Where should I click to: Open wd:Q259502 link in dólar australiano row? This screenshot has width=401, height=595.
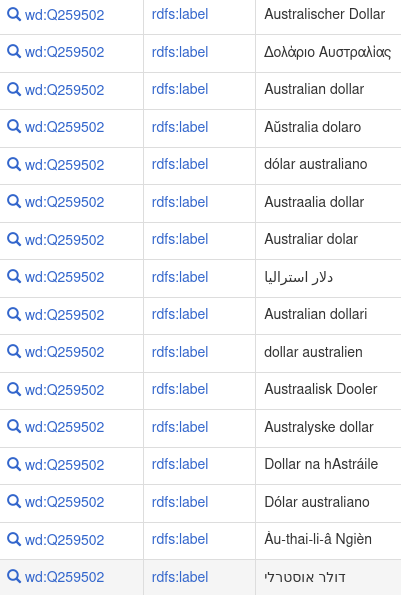point(64,165)
